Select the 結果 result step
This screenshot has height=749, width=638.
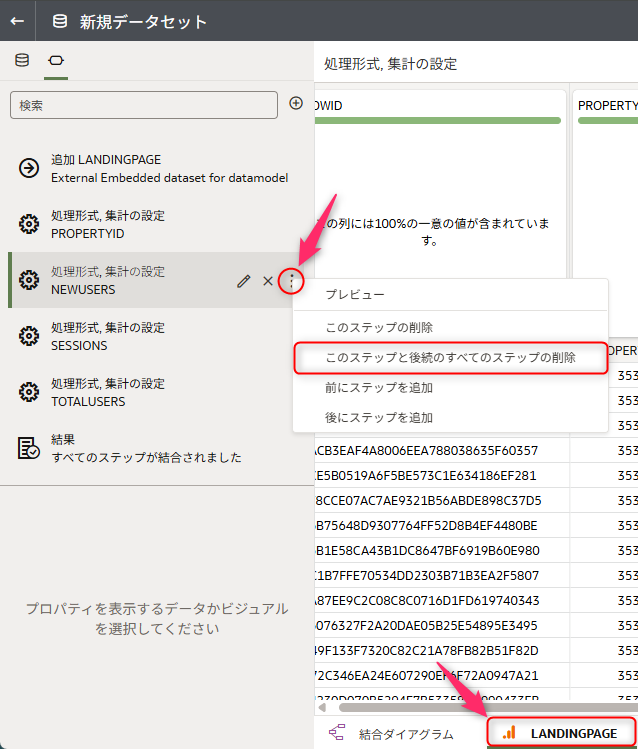(x=158, y=448)
